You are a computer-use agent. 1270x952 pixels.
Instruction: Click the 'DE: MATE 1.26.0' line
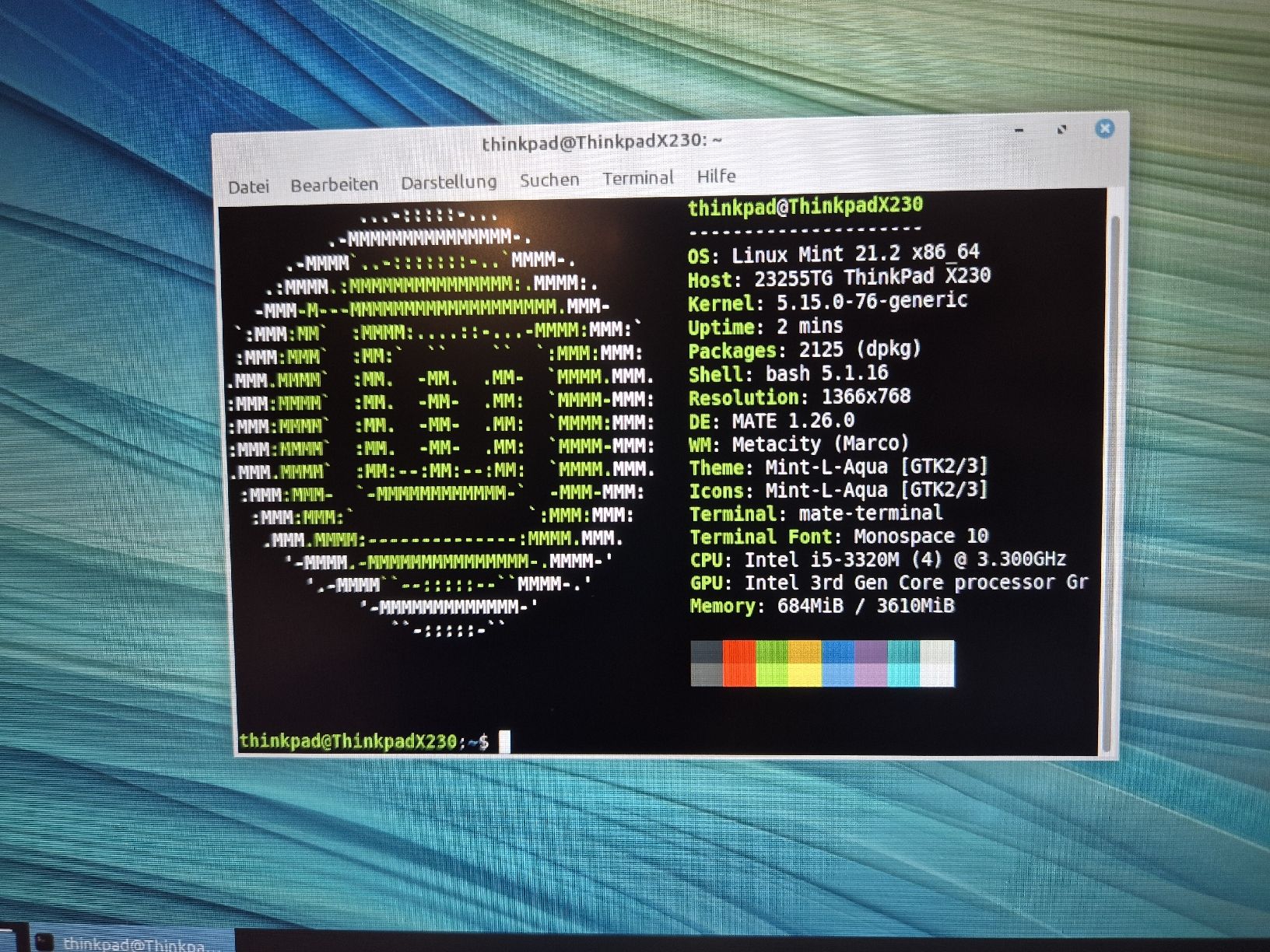tap(772, 421)
